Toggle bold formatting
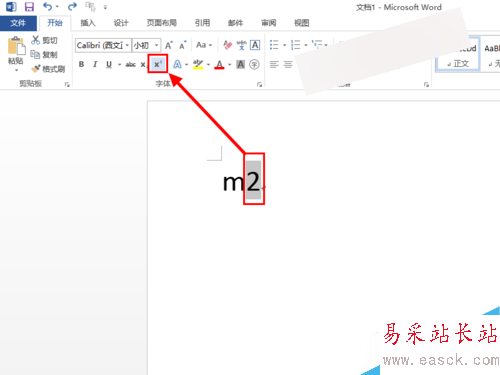Screen dimensions: 500x375 tap(81, 64)
